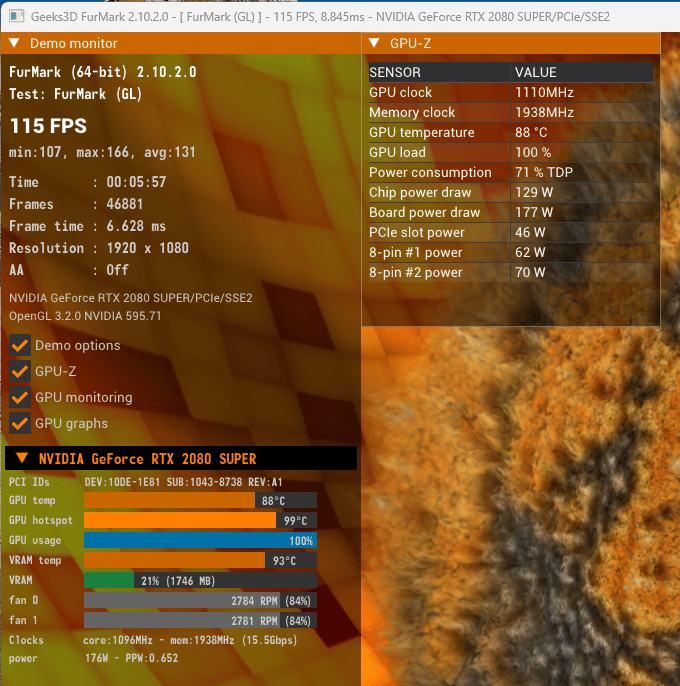Uncheck the GPU-Z checkbox

pos(20,371)
